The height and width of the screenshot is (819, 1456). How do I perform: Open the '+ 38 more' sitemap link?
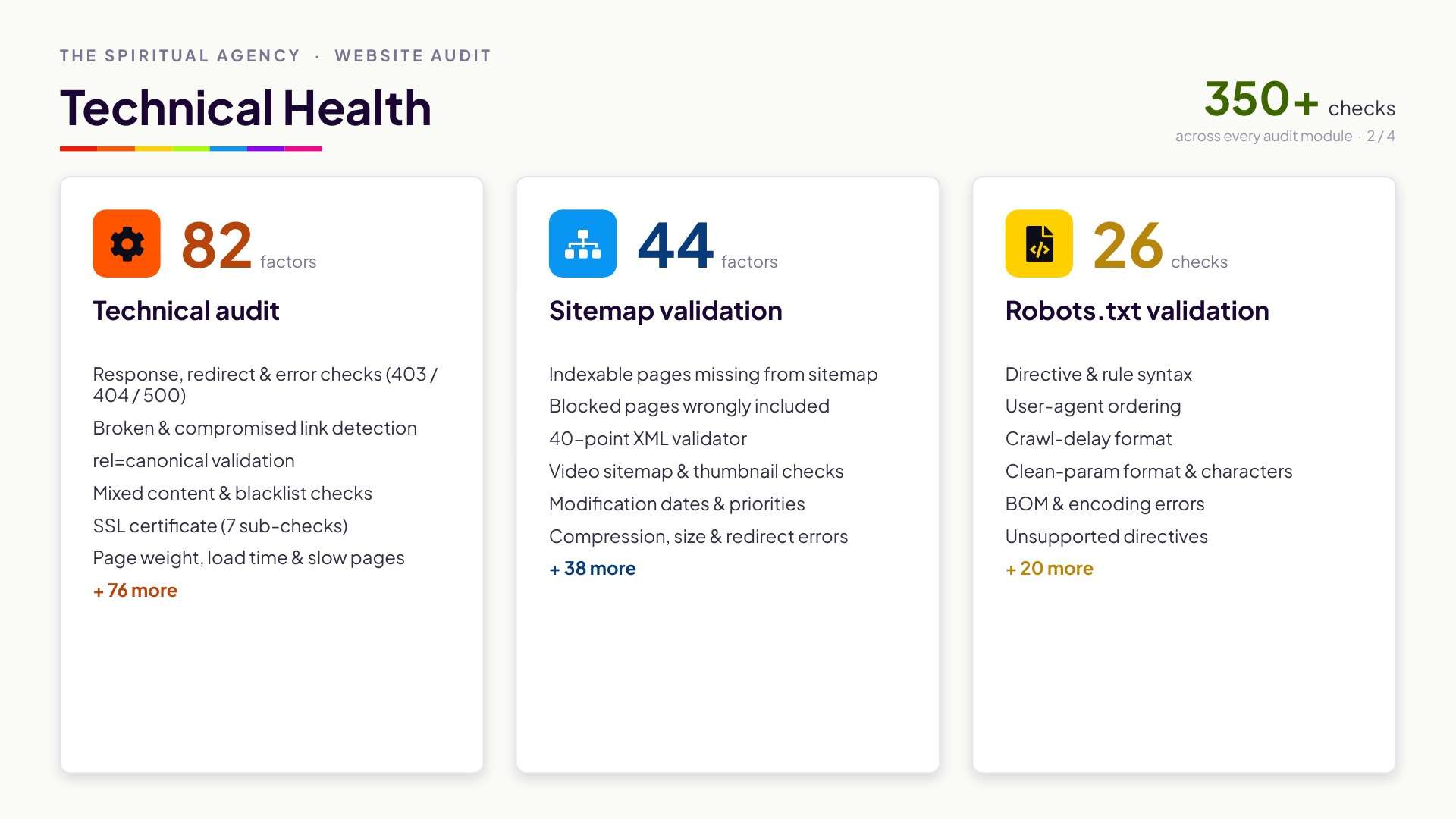click(592, 569)
